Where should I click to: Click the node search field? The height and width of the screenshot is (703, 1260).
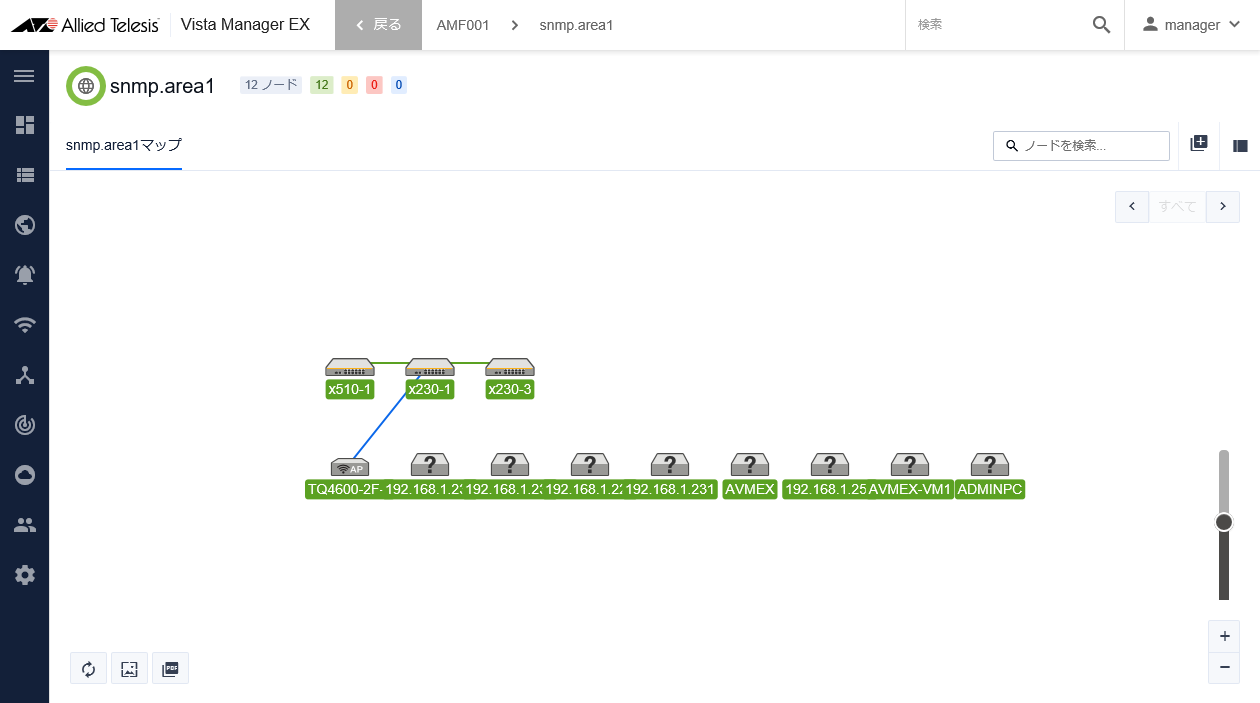pyautogui.click(x=1081, y=146)
